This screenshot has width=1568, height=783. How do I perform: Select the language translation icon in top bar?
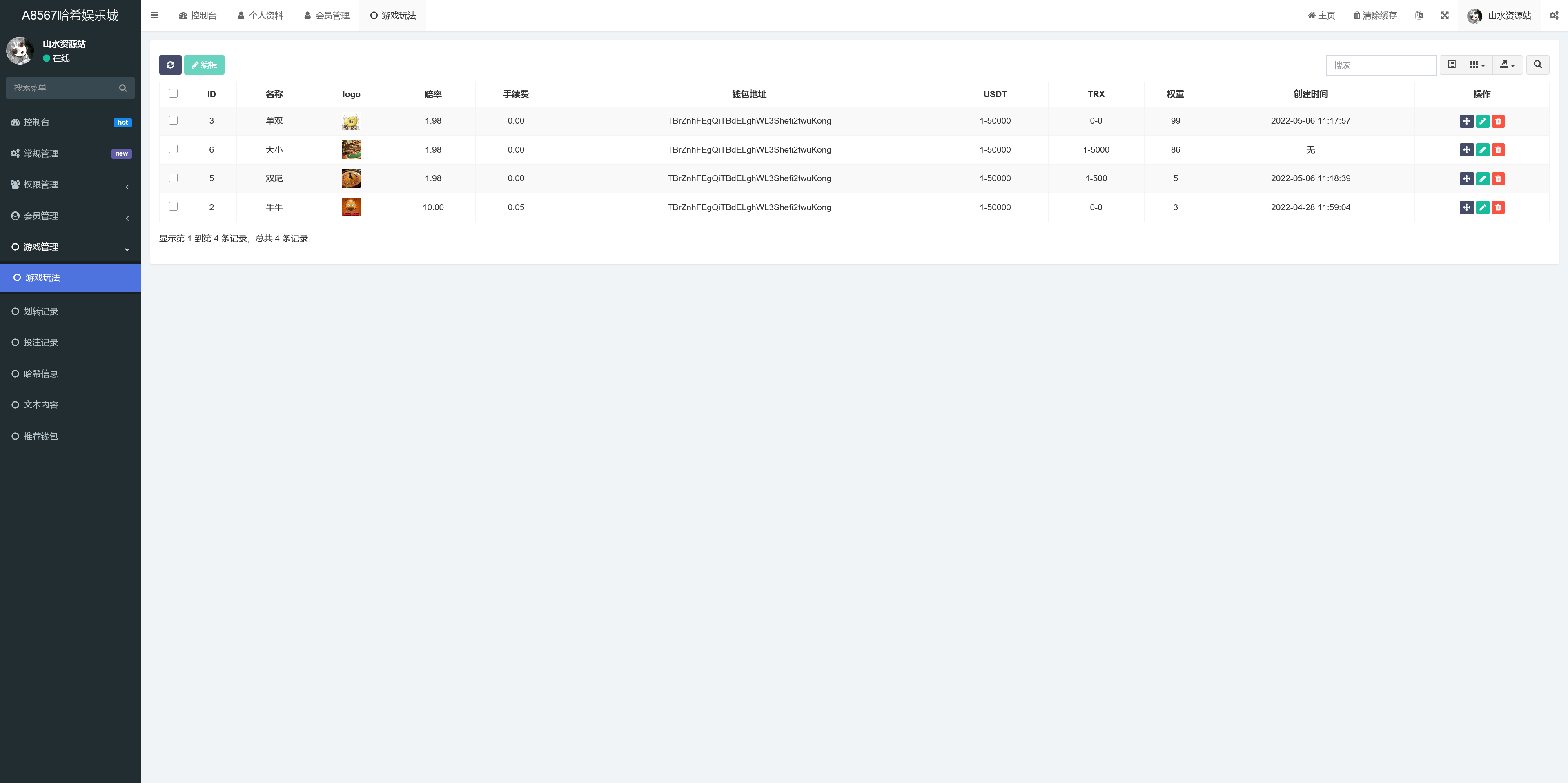click(1419, 15)
